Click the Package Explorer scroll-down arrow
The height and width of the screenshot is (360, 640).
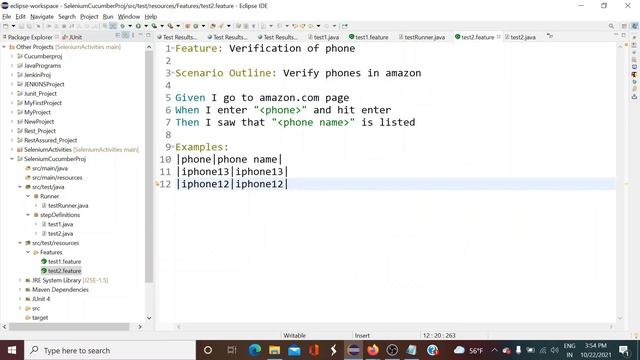tap(149, 318)
